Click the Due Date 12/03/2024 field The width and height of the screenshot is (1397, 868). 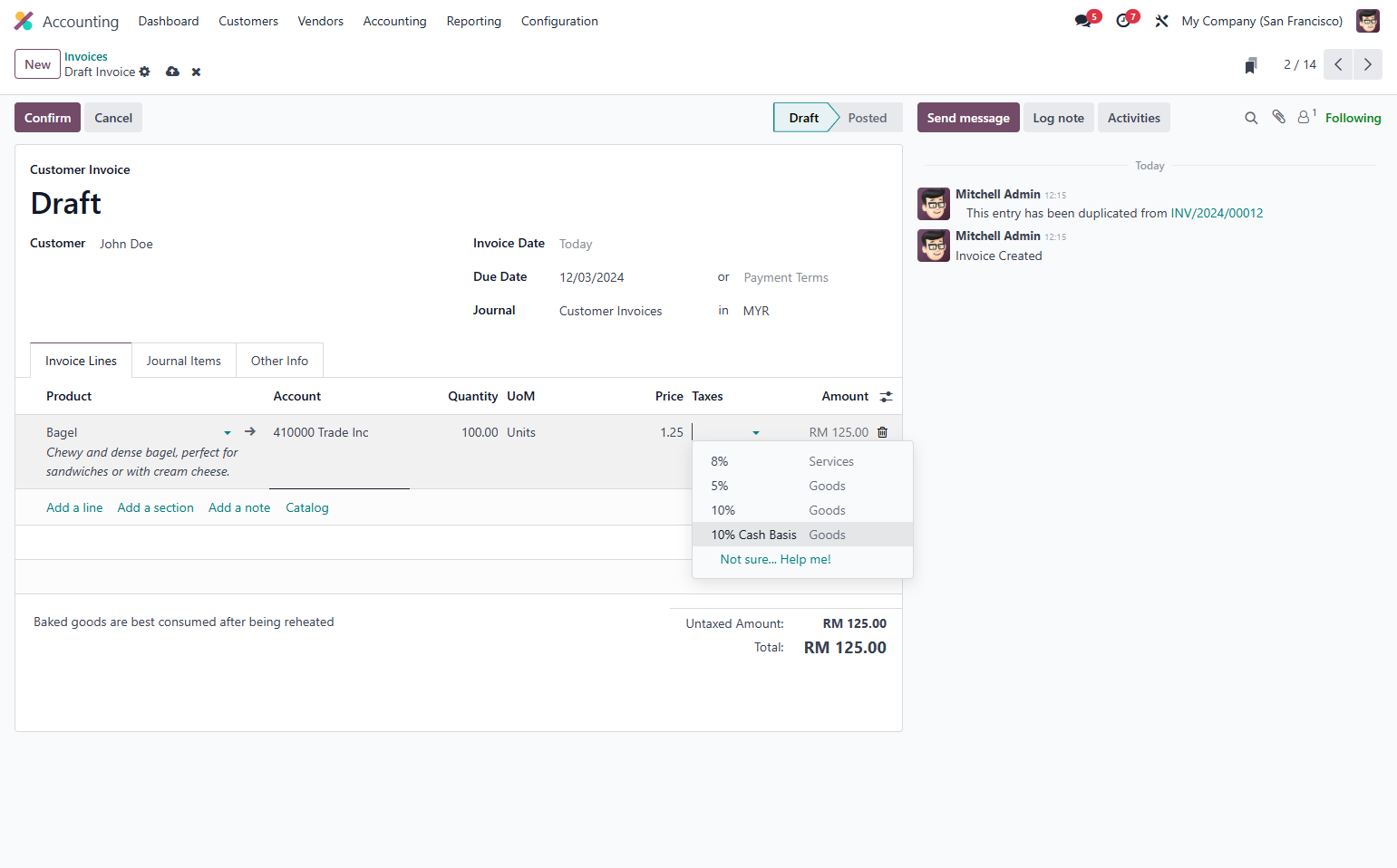click(592, 277)
